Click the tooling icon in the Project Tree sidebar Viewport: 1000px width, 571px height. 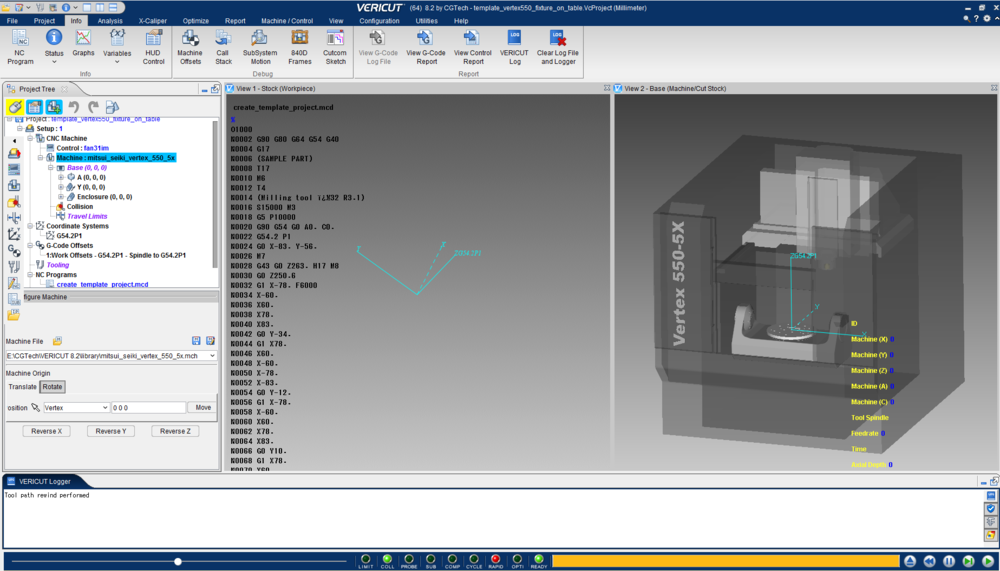(13, 266)
